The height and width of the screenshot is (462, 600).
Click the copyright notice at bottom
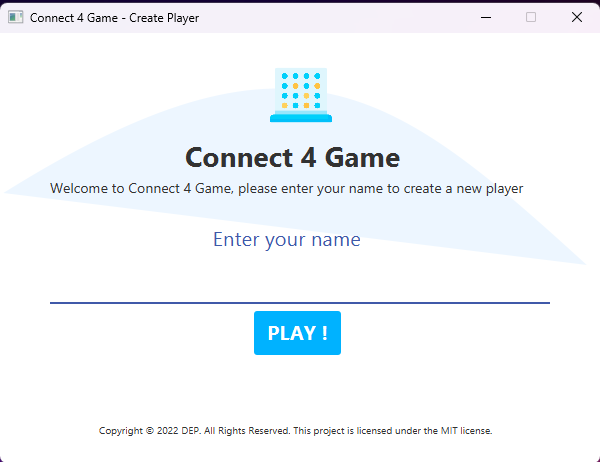[295, 431]
